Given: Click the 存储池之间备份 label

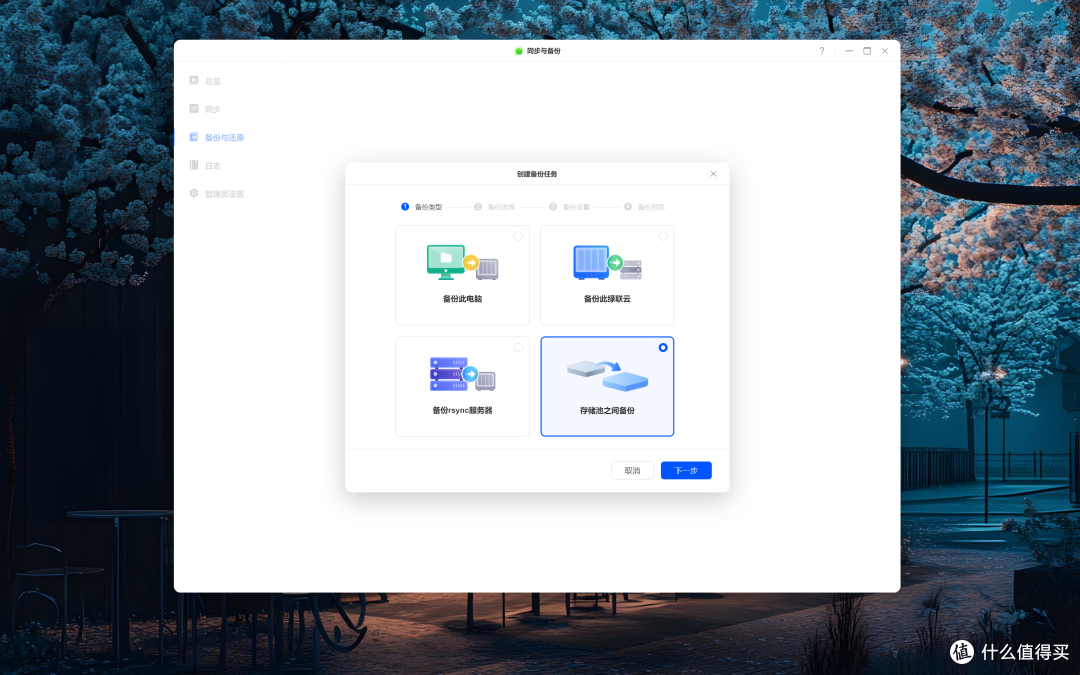Looking at the screenshot, I should (607, 411).
